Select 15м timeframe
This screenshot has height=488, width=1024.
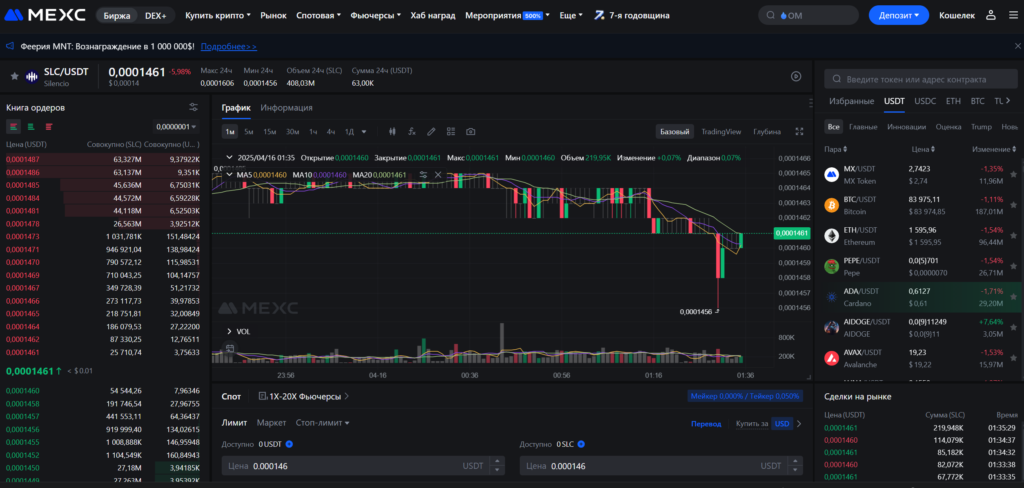point(270,131)
